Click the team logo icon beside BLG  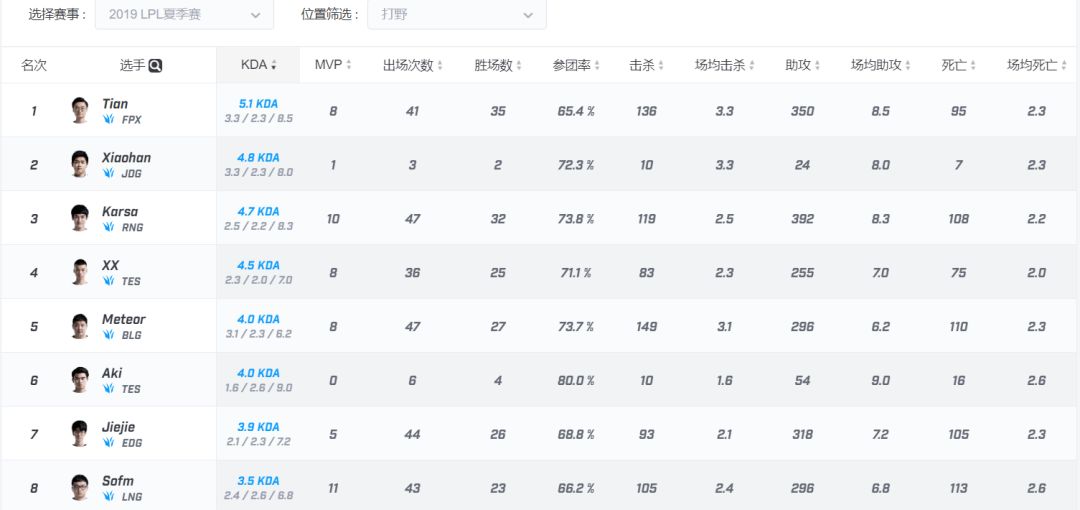[108, 335]
